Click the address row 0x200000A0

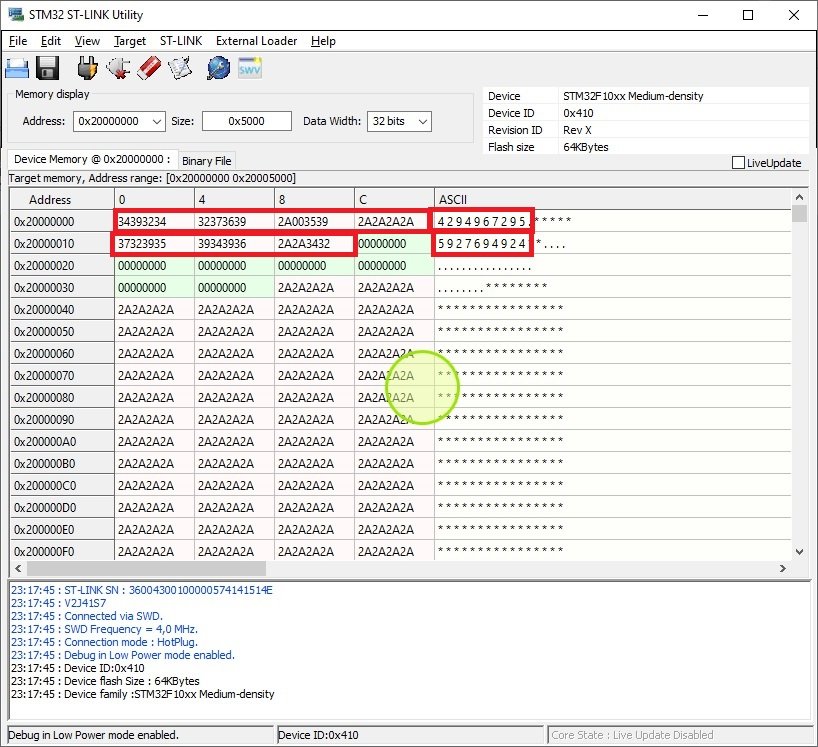(x=62, y=442)
